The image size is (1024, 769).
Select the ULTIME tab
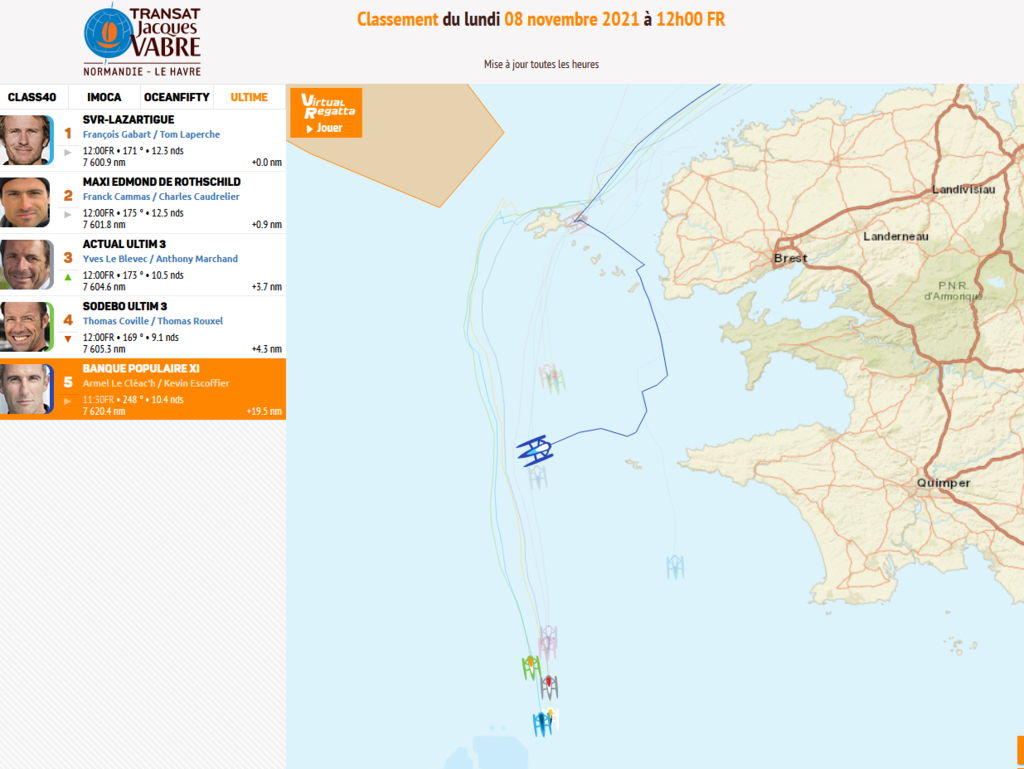[x=249, y=97]
